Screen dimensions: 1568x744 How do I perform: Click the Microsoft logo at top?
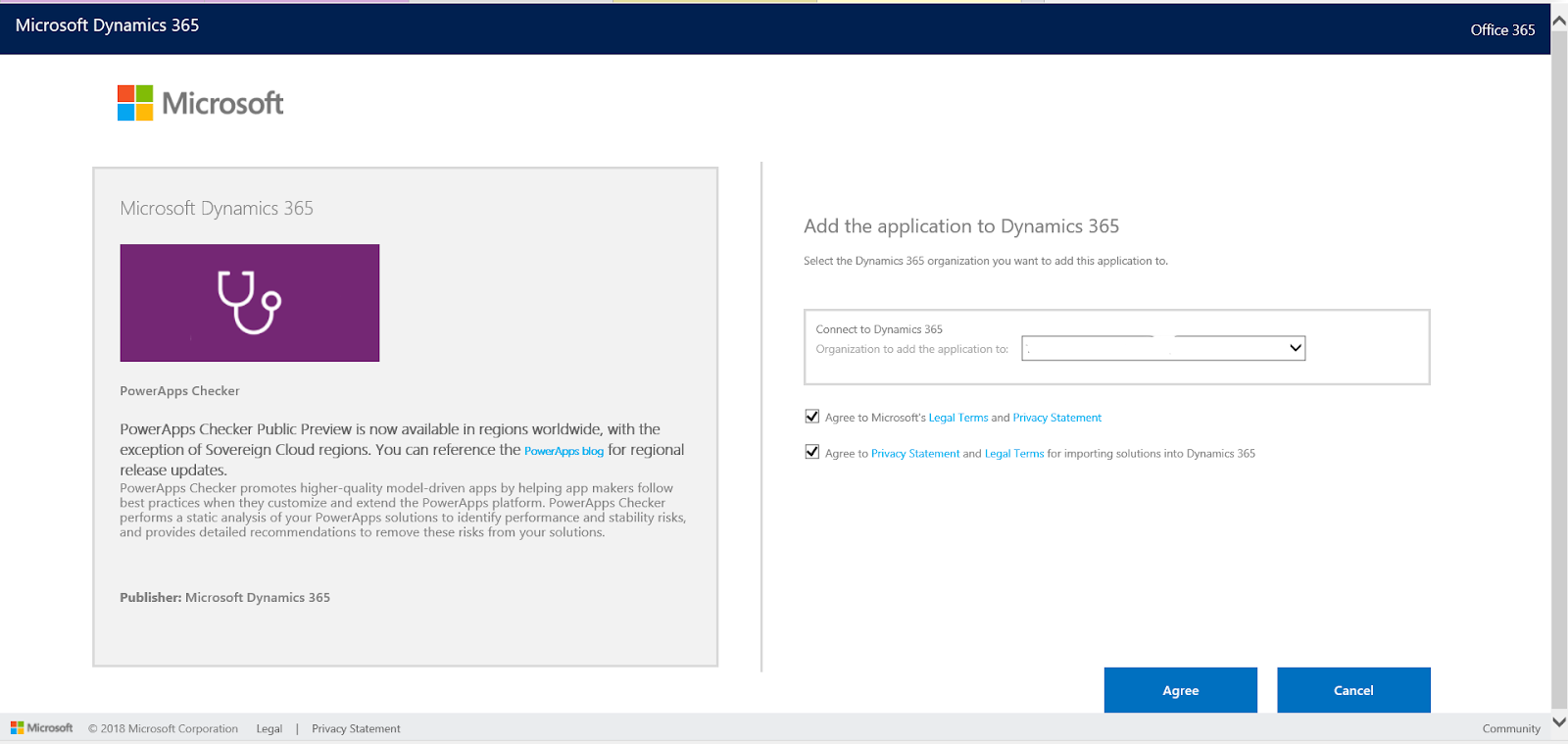tap(200, 103)
